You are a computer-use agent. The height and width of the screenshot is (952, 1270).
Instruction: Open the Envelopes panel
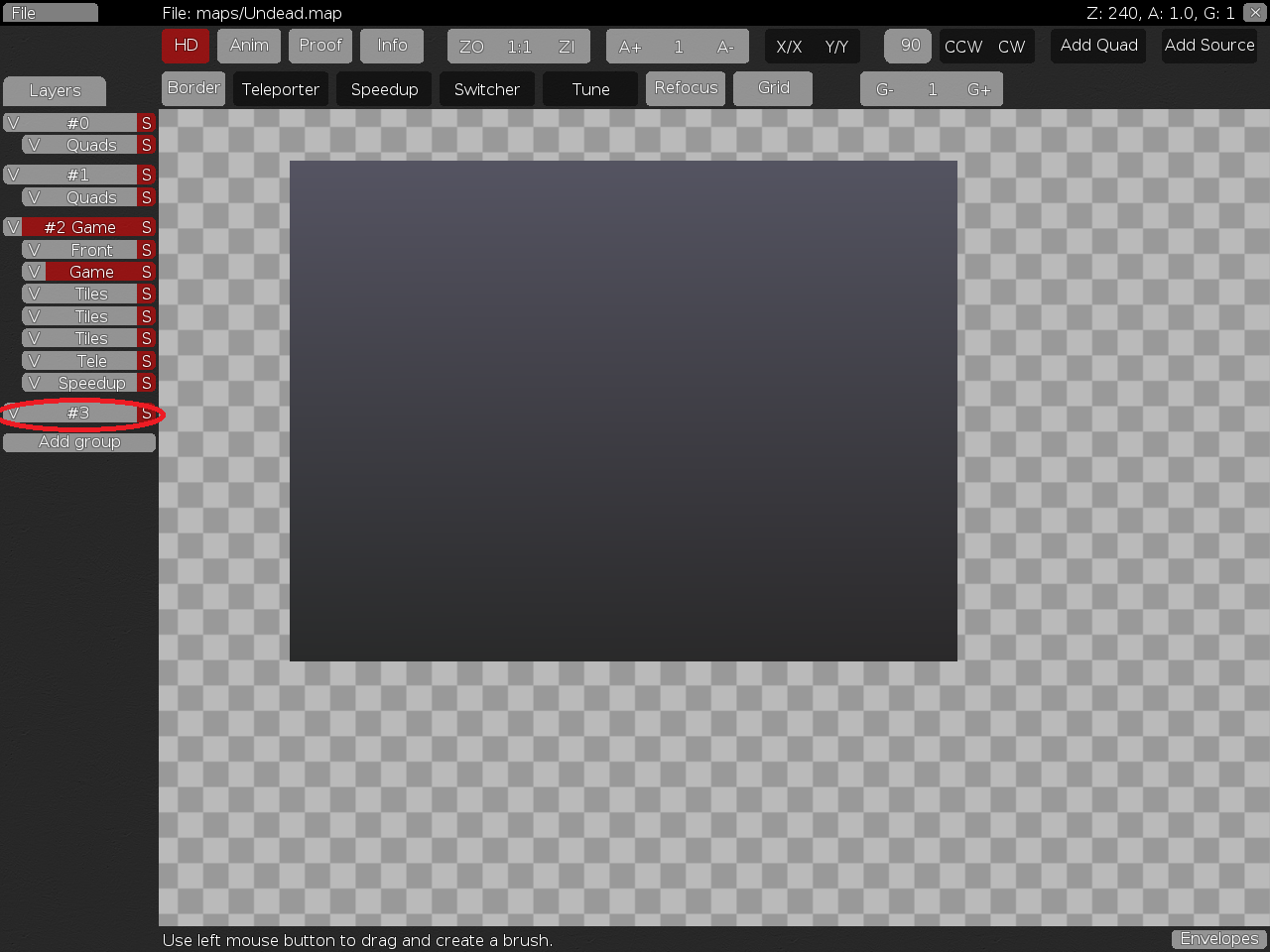pyautogui.click(x=1218, y=938)
